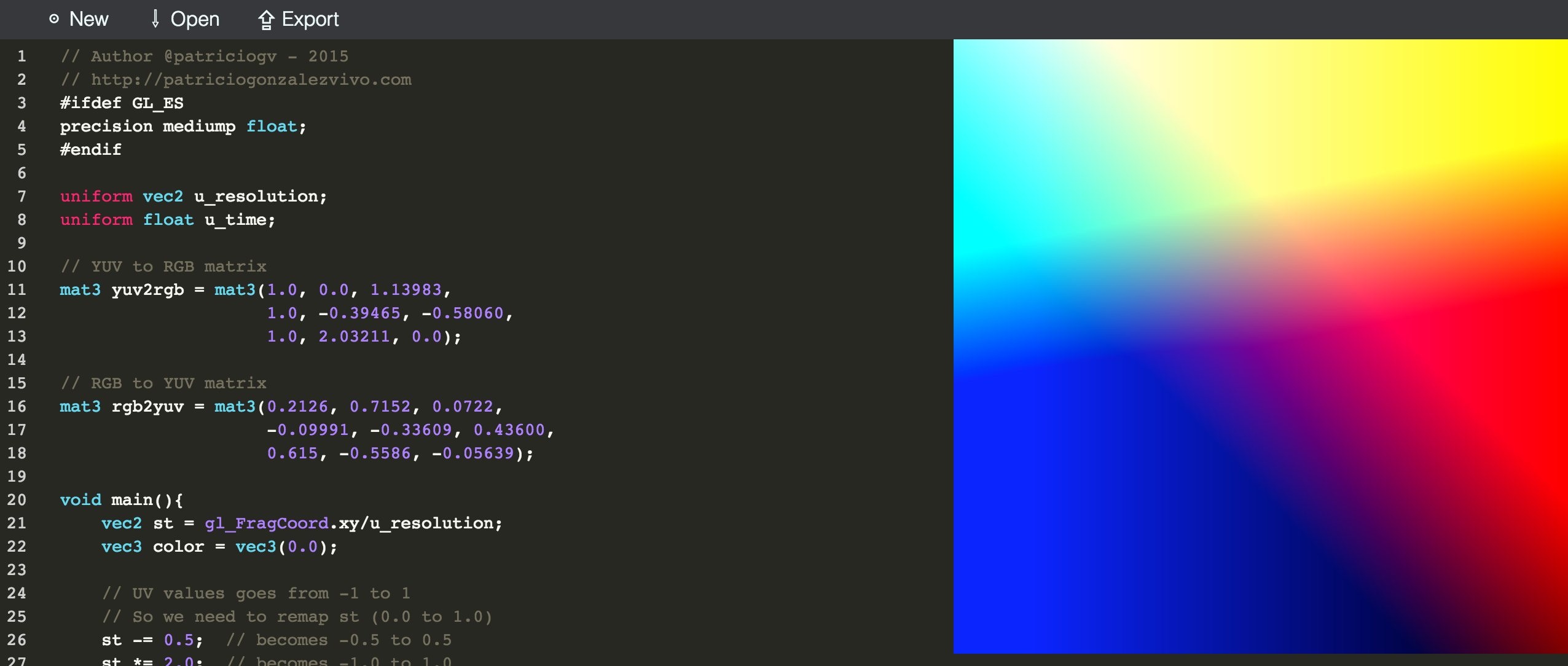This screenshot has width=1568, height=666.
Task: Click the rgb2yuv matrix identifier
Action: pos(148,406)
